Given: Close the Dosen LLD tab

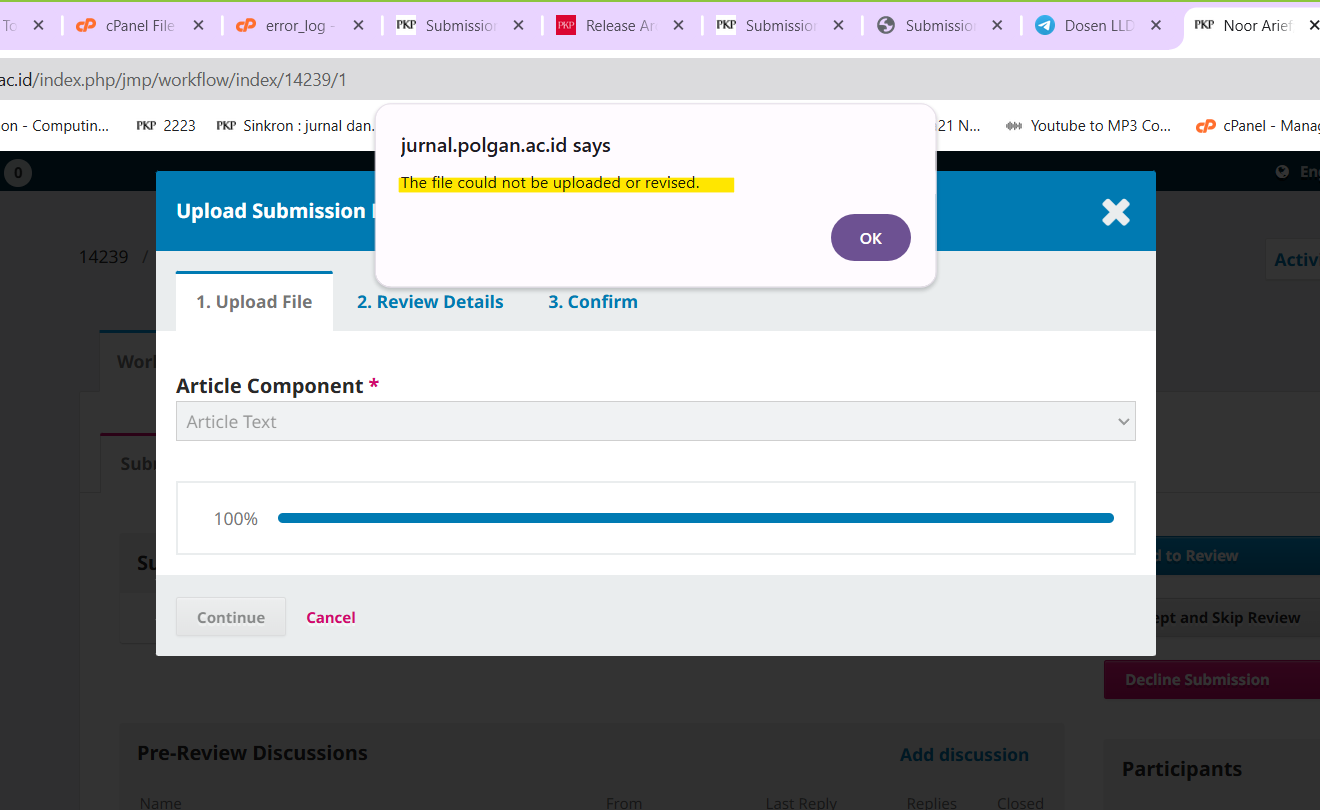Looking at the screenshot, I should pos(1158,26).
